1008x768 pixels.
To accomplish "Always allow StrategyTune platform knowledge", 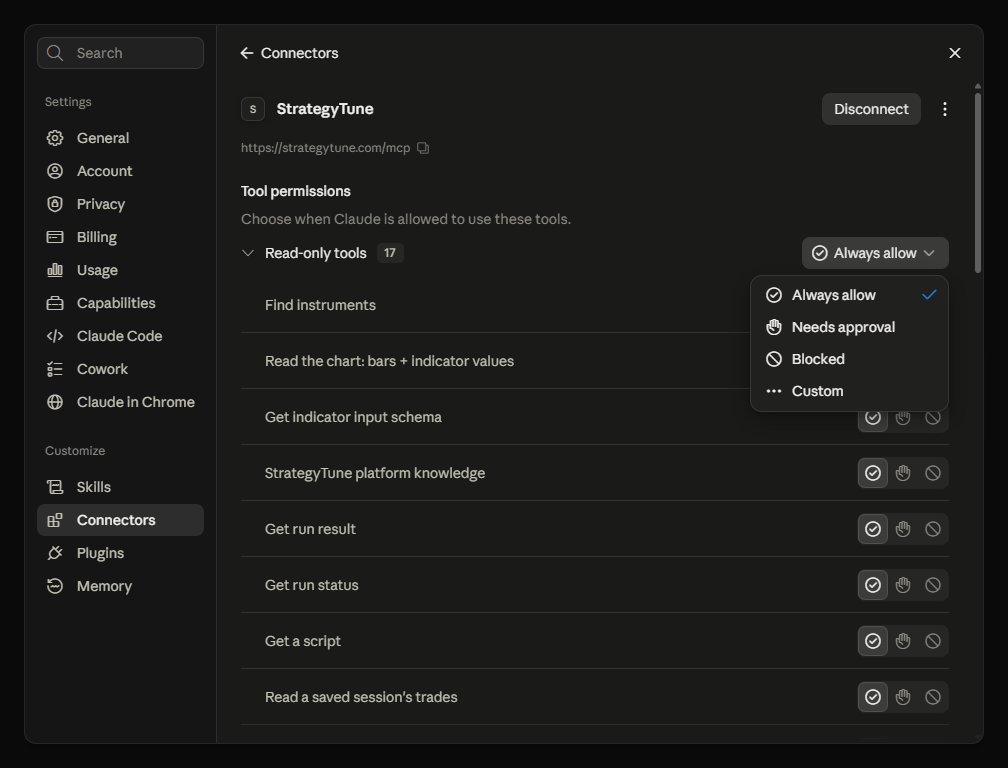I will point(872,473).
